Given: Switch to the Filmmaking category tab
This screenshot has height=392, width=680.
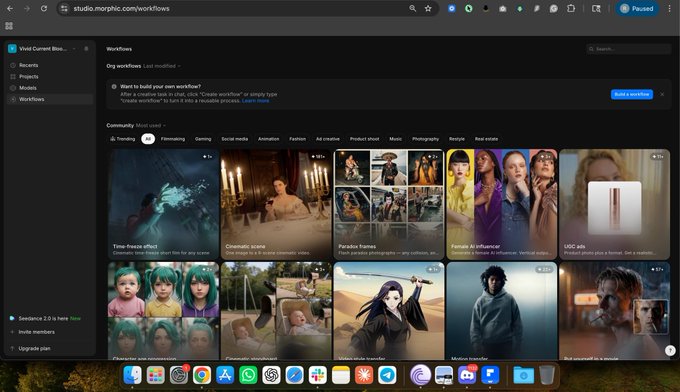Looking at the screenshot, I should [x=173, y=139].
